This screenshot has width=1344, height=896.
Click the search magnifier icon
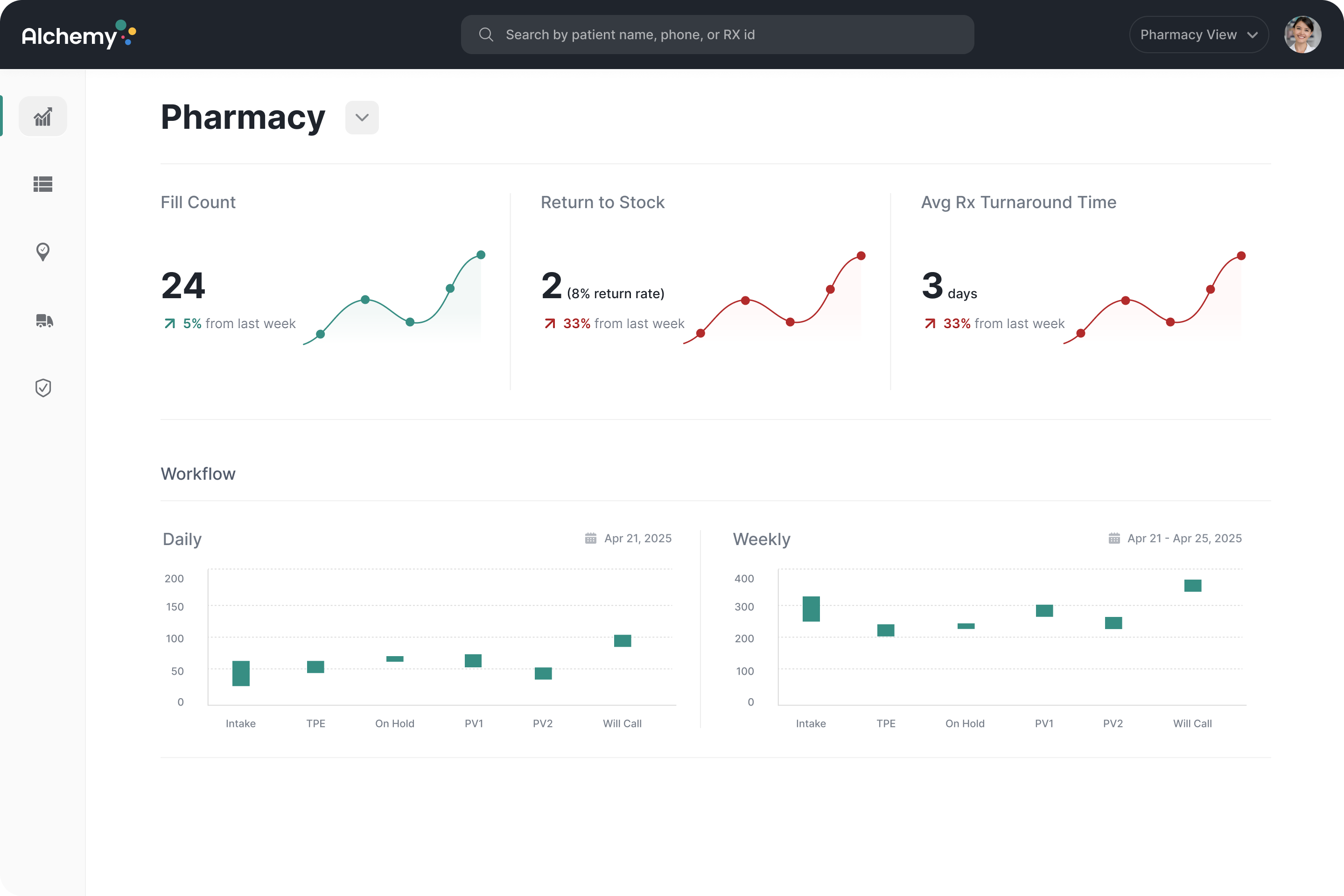pos(486,35)
